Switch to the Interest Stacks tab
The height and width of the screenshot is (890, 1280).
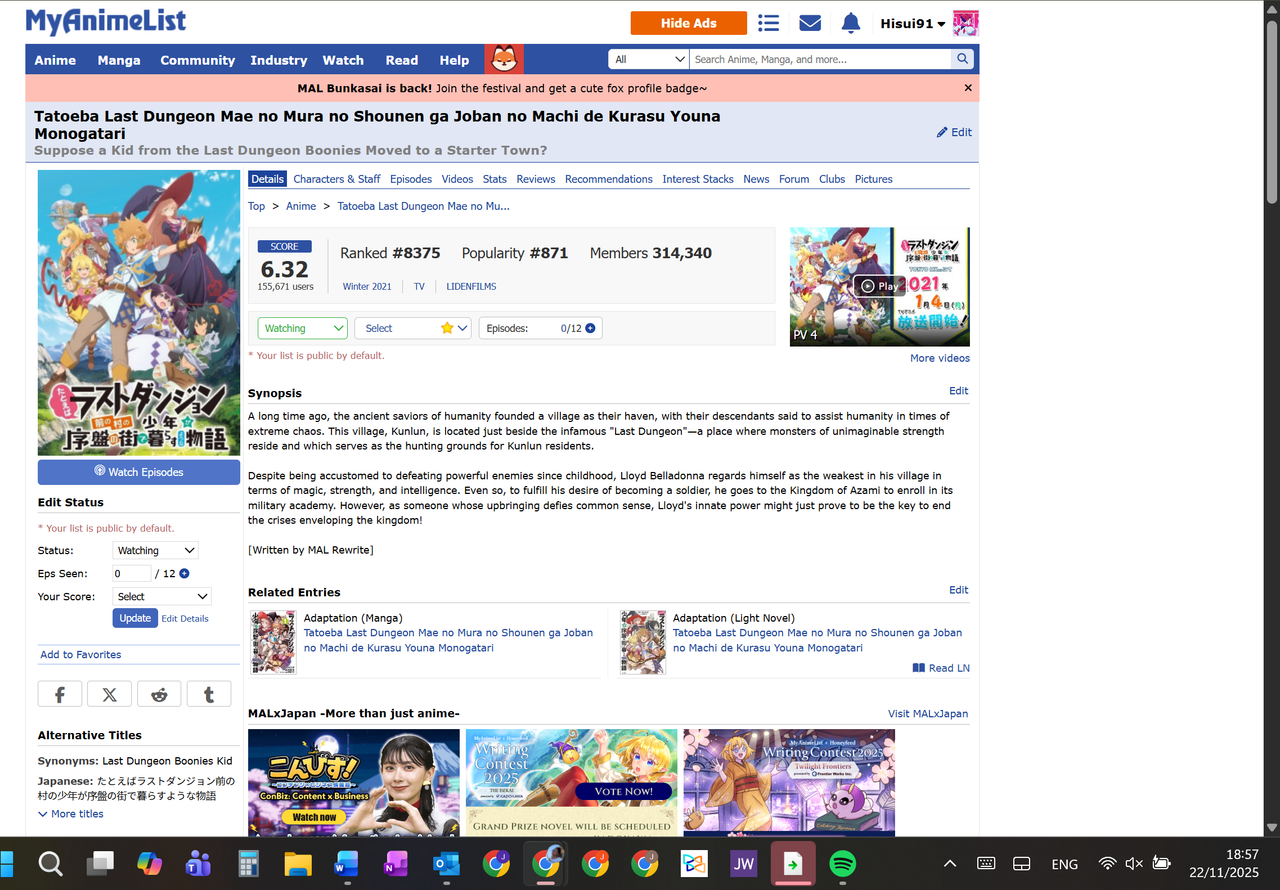[x=698, y=179]
